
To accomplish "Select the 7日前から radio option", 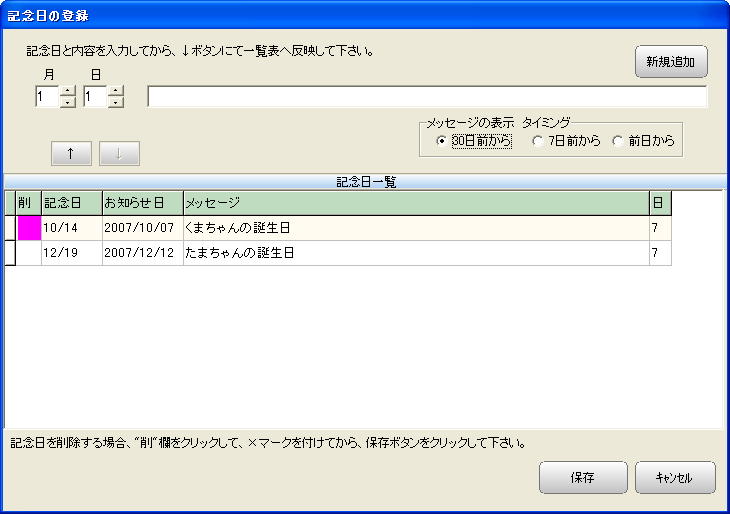I will point(538,141).
